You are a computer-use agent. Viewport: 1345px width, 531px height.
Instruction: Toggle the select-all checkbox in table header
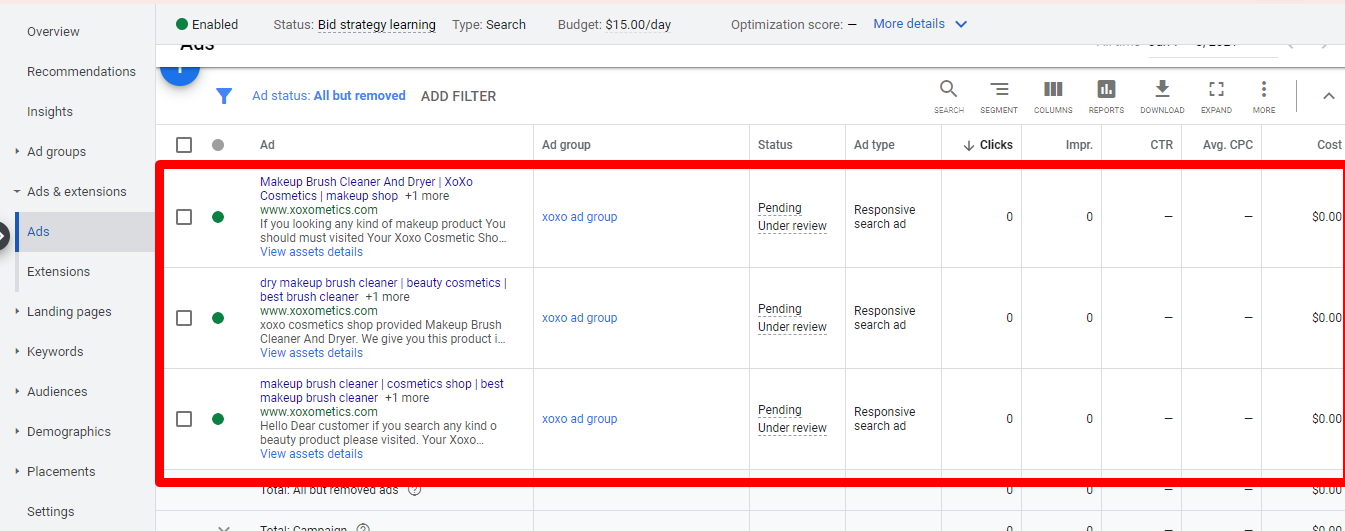[184, 145]
